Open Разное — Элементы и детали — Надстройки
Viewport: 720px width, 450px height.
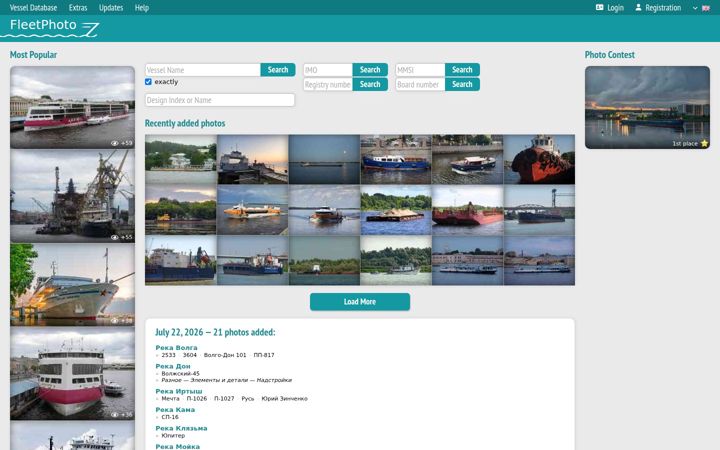point(227,380)
